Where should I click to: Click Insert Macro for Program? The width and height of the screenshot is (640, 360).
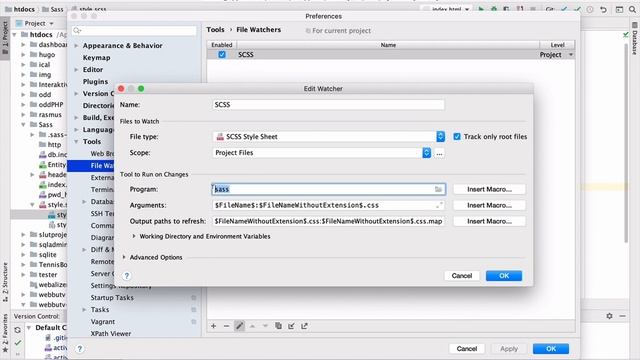tap(489, 189)
